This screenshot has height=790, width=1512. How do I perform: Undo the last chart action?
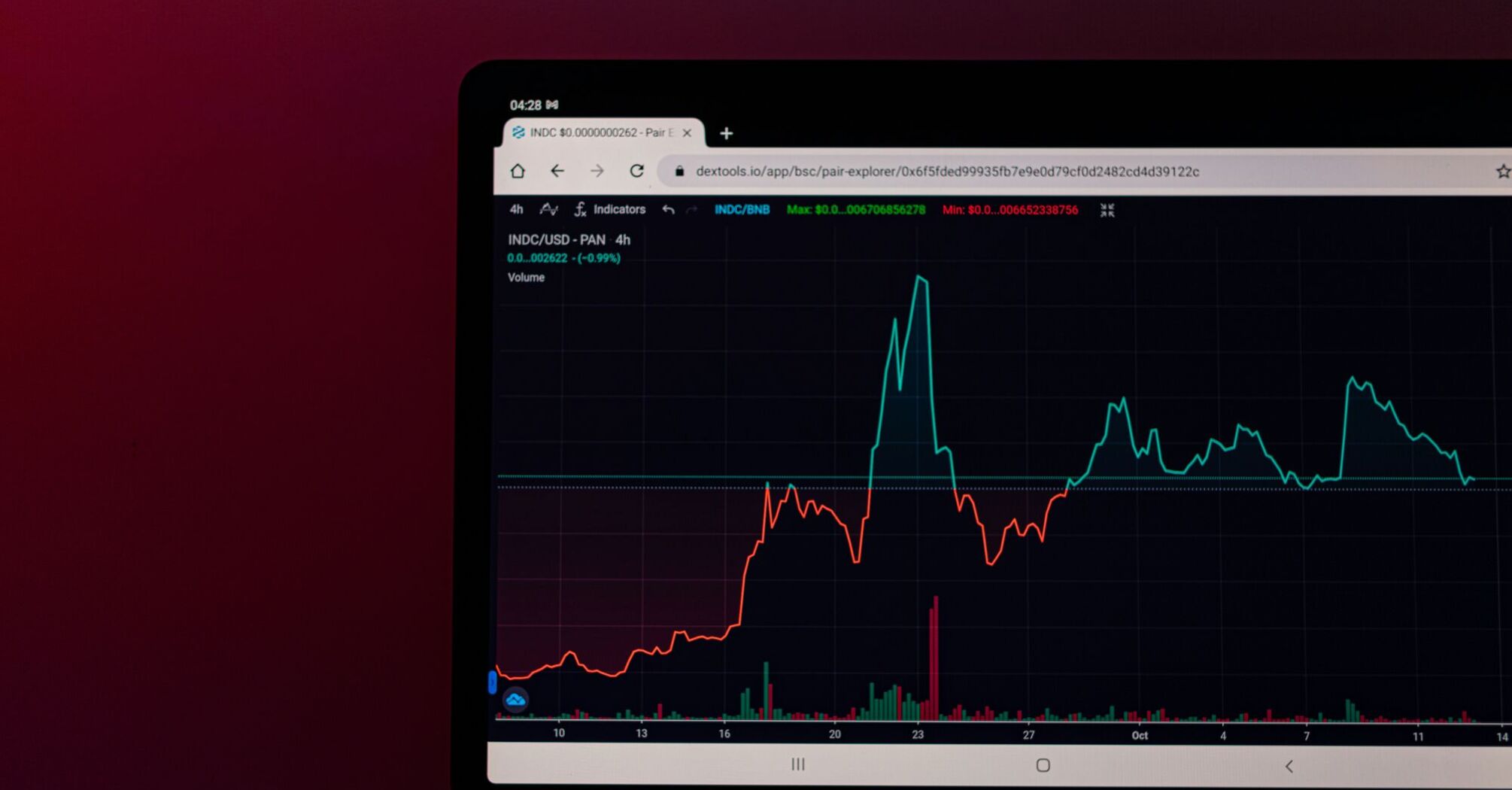668,210
